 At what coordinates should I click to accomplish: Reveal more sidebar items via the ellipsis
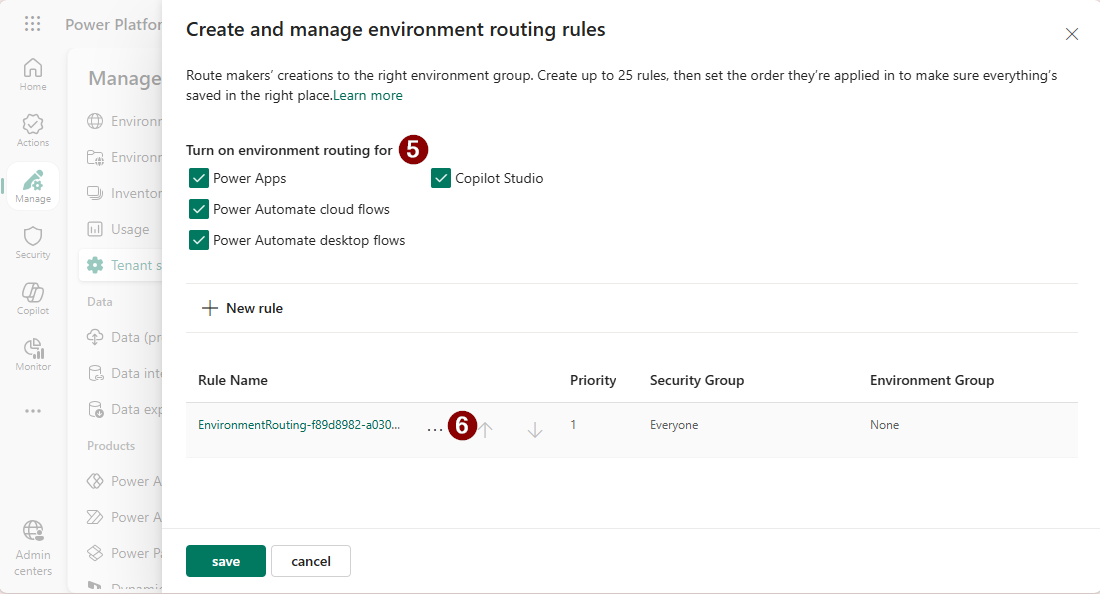click(32, 410)
